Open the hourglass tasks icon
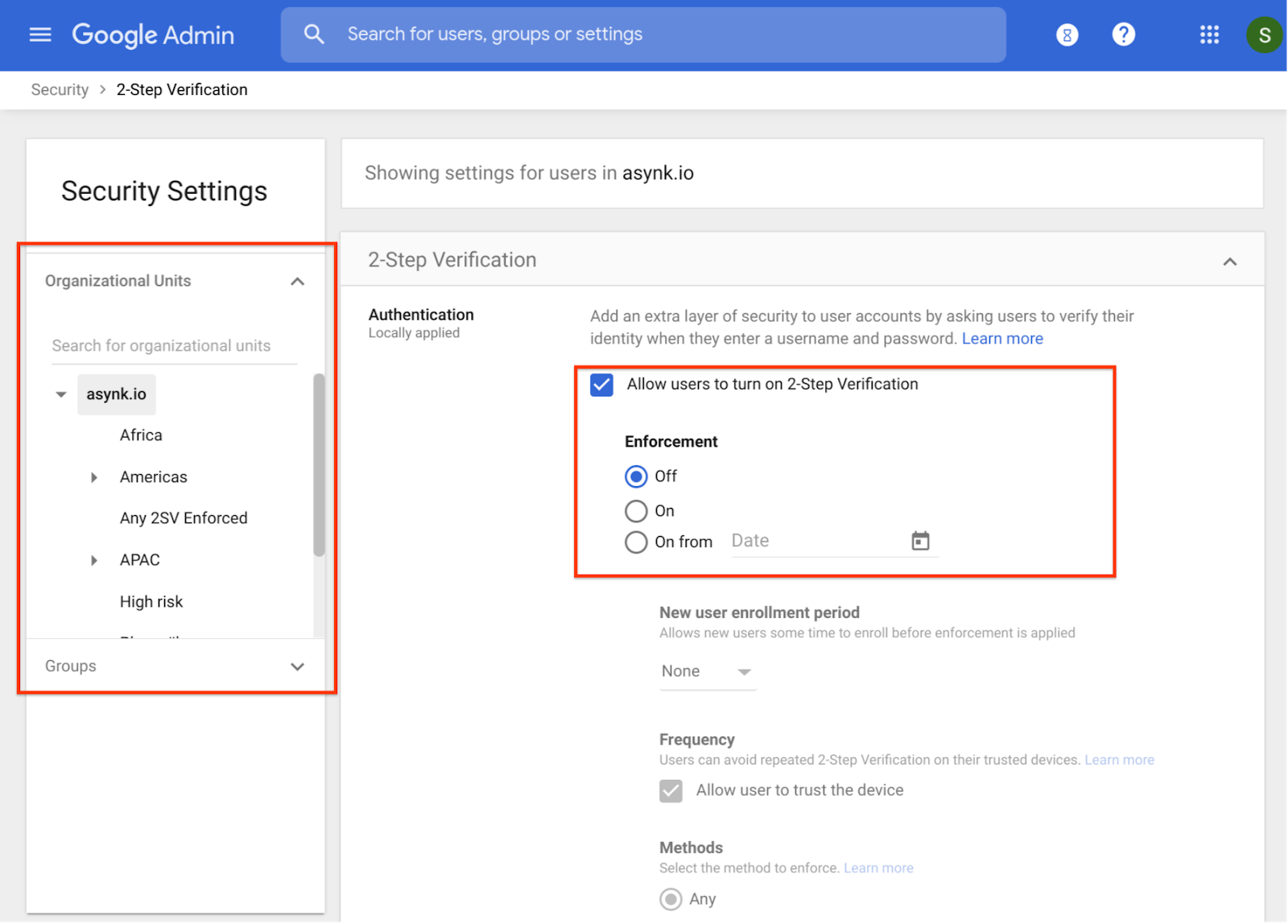This screenshot has height=924, width=1288. point(1067,35)
